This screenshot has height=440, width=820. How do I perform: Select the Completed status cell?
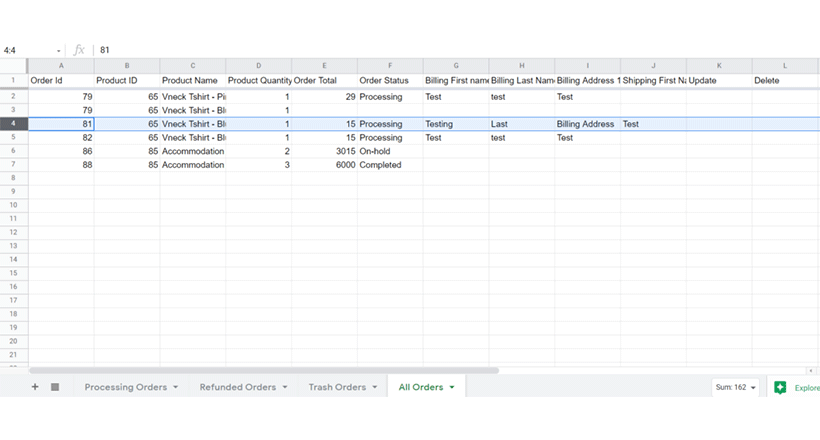point(390,165)
